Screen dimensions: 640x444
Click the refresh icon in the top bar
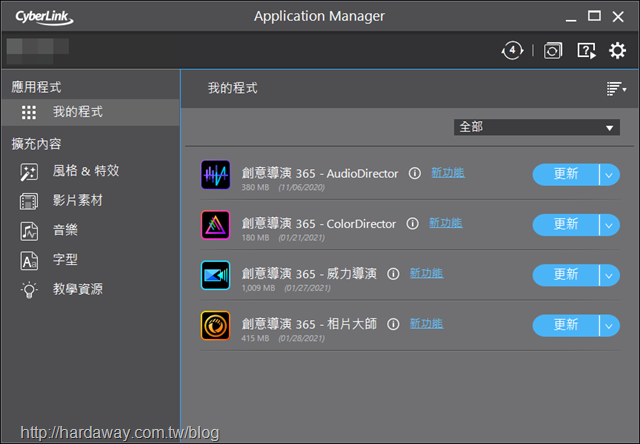(553, 51)
